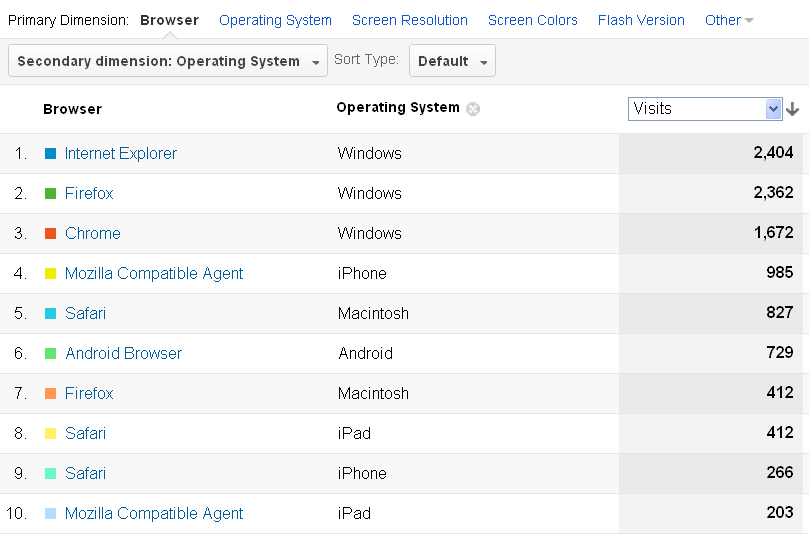This screenshot has height=539, width=809.
Task: Open the Chrome browser link
Action: 93,233
